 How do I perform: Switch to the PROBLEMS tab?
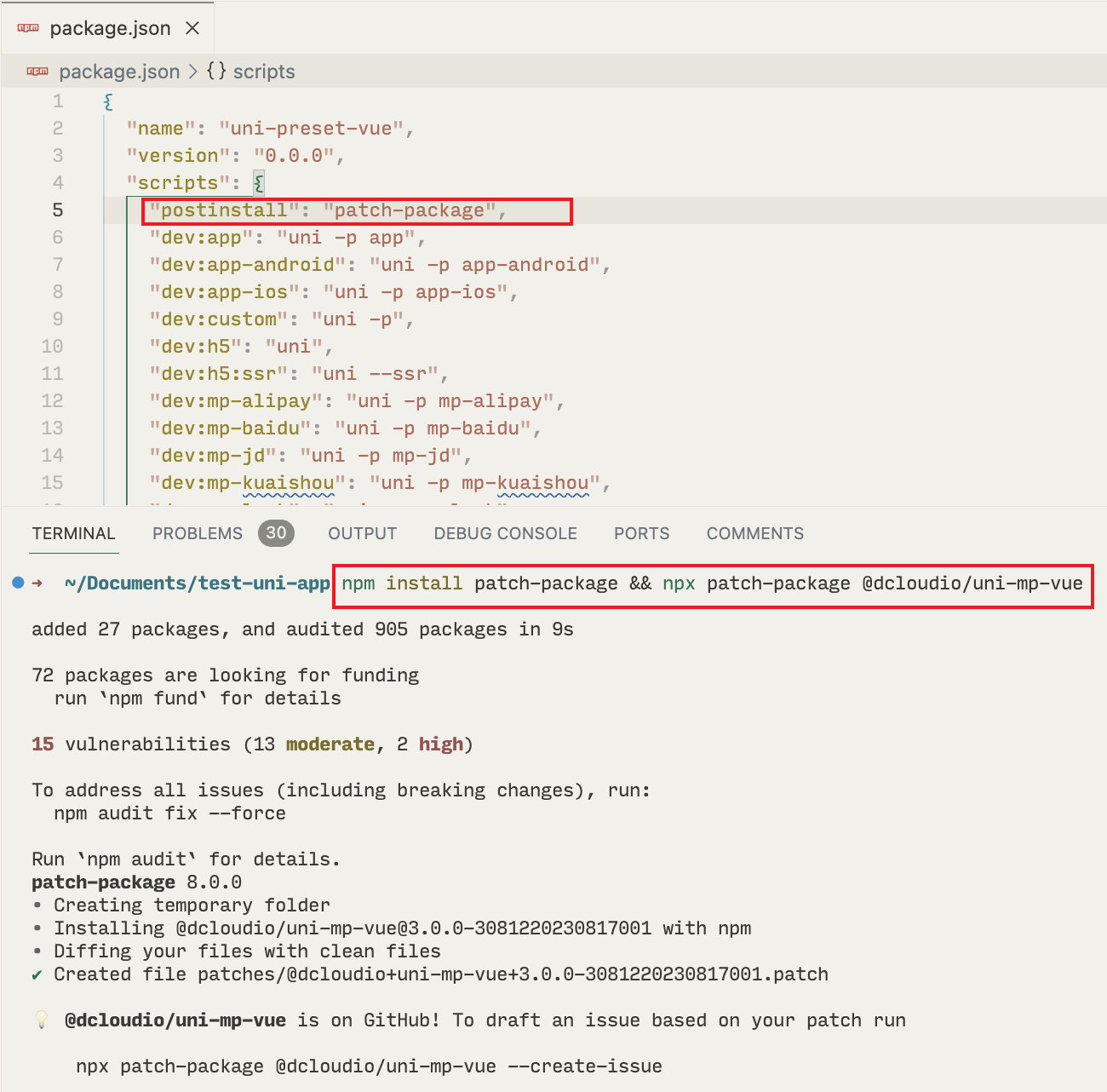tap(197, 533)
